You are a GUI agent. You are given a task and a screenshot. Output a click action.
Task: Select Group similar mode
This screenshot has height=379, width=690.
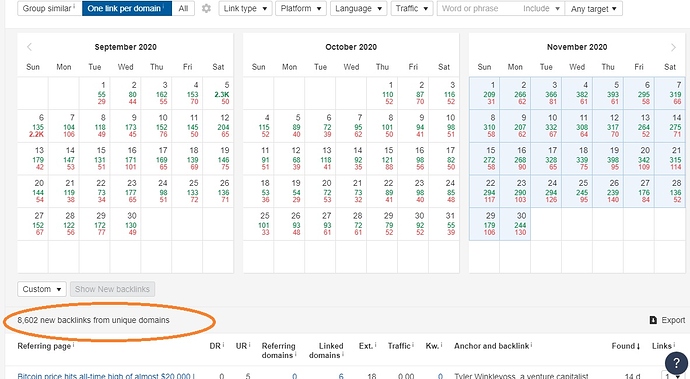(50, 8)
